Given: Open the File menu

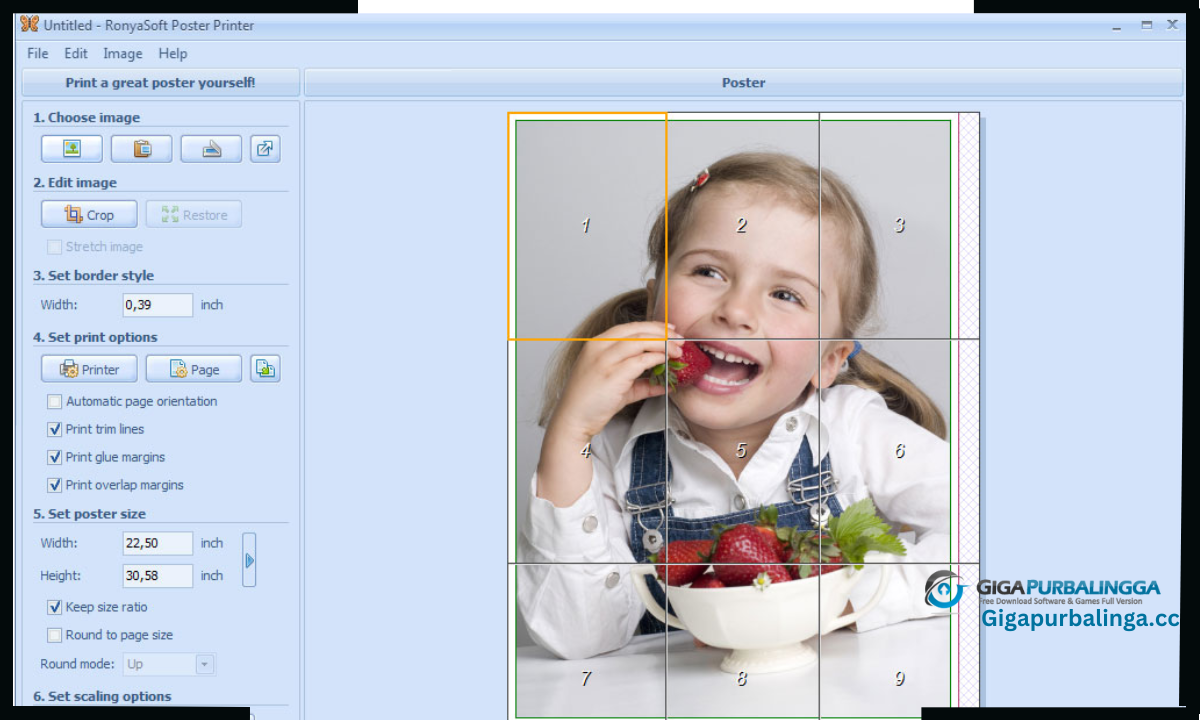Looking at the screenshot, I should click(38, 54).
